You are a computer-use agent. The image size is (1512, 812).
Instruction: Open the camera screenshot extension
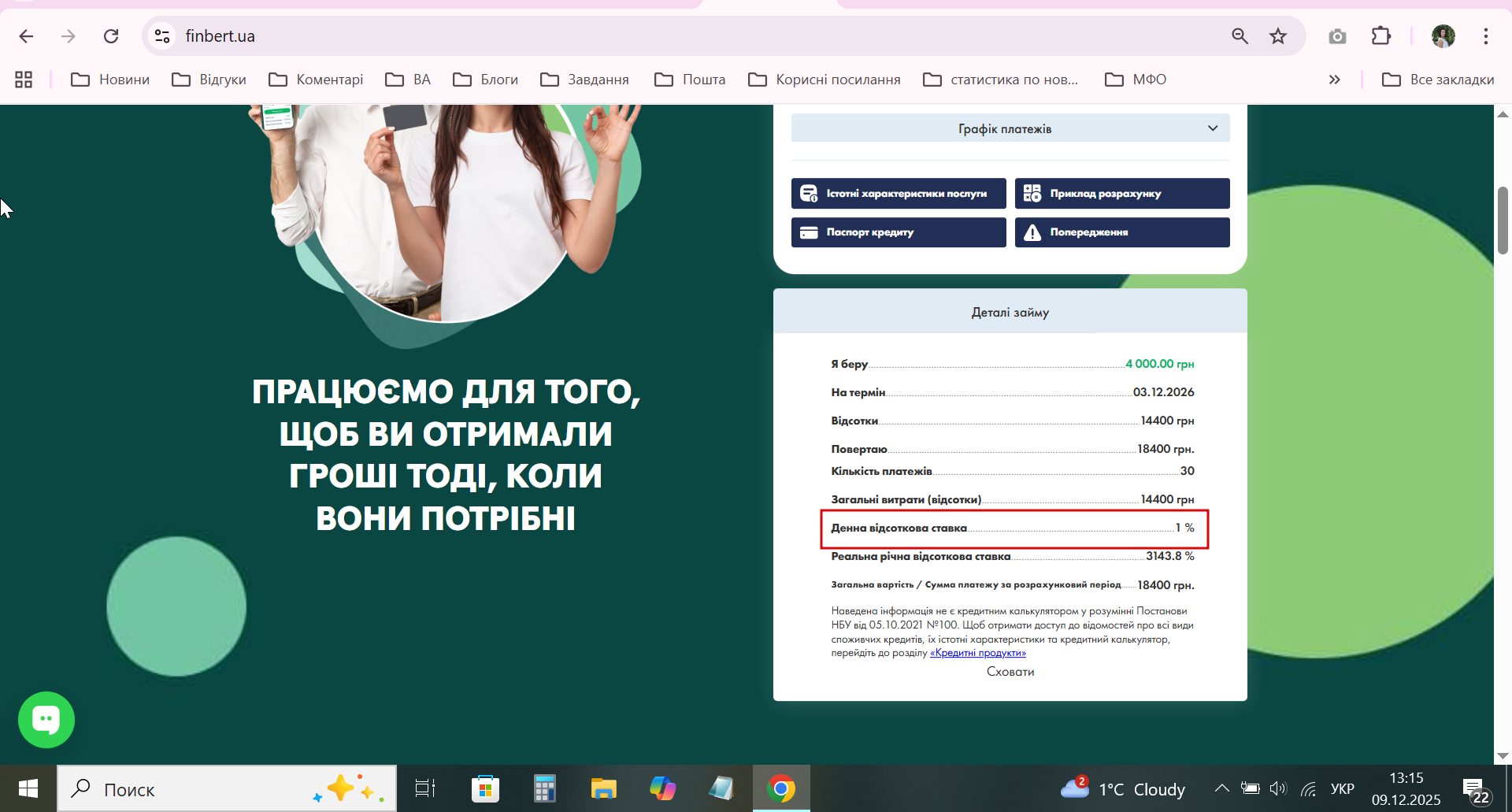coord(1337,36)
